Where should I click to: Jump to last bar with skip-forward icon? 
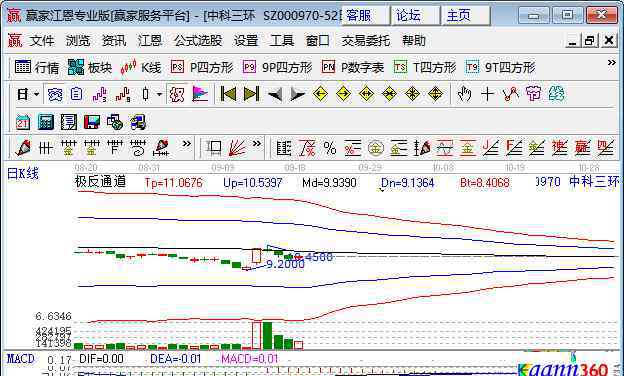point(252,94)
